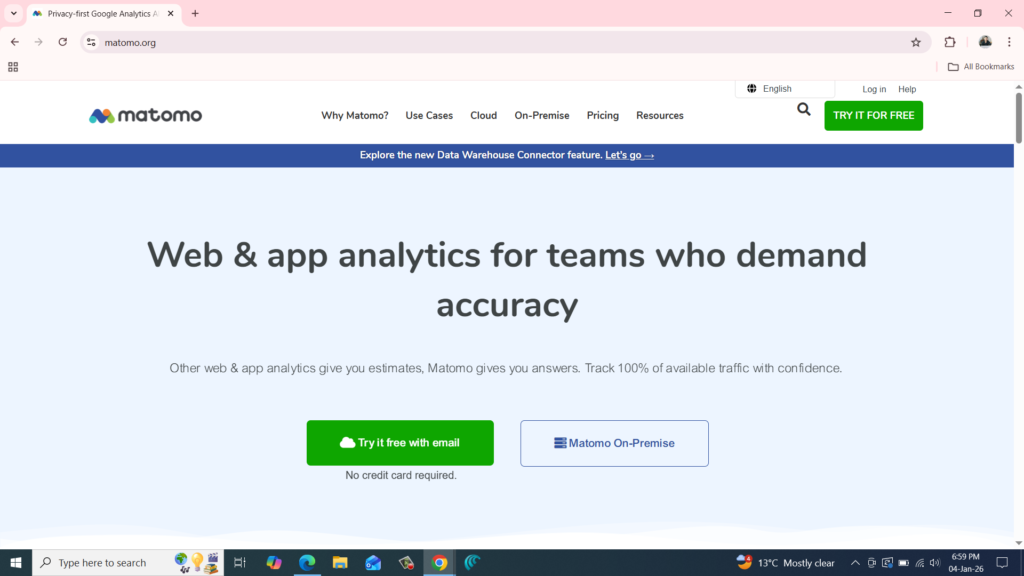Screen dimensions: 1024x576
Task: Click Matomo On-Premise button
Action: (614, 443)
